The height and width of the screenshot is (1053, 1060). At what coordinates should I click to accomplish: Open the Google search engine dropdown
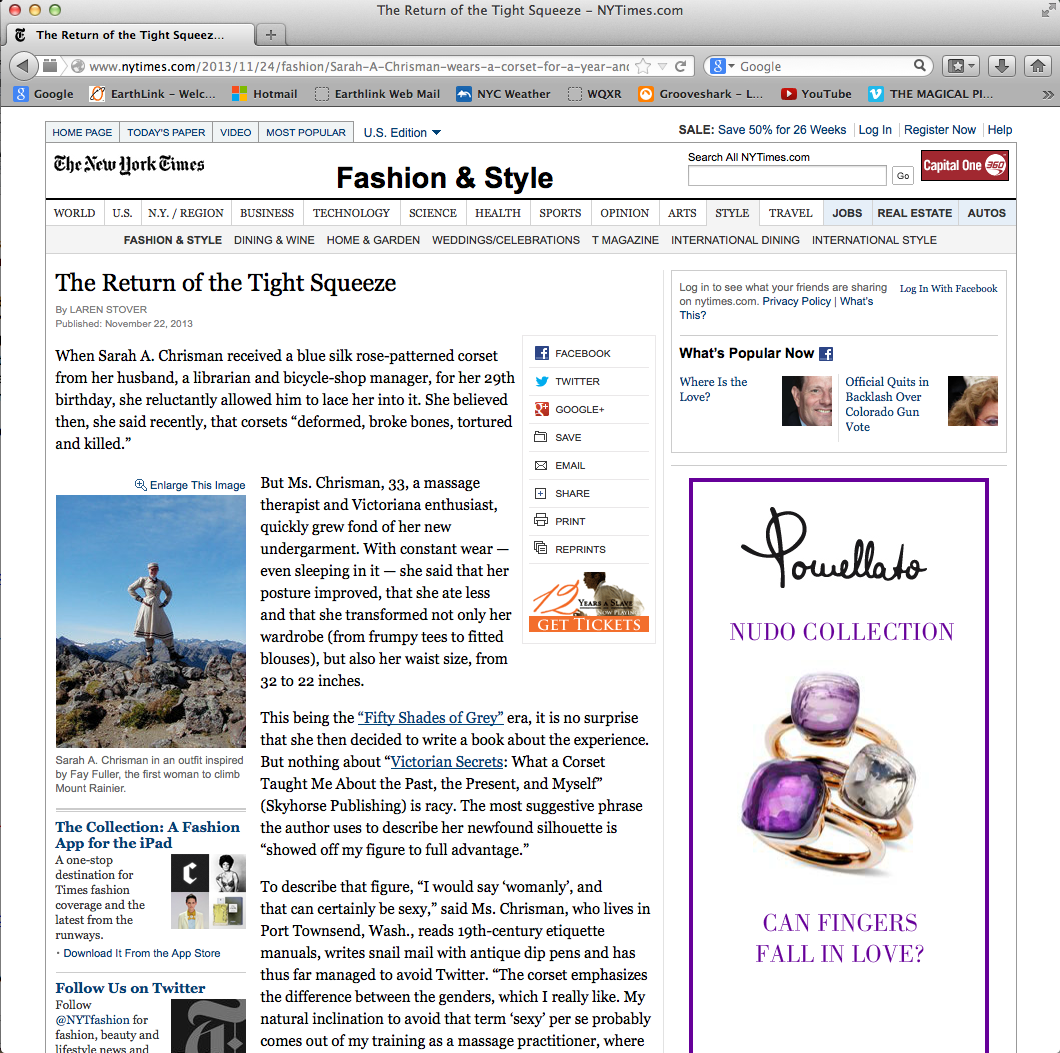(x=723, y=66)
